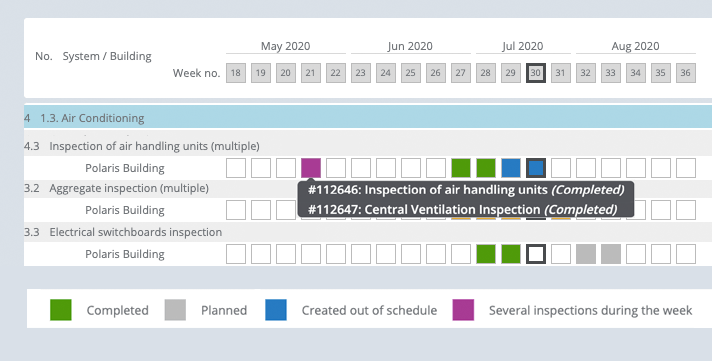Open grey planned week 32 switchboards cell
The height and width of the screenshot is (361, 712).
586,254
